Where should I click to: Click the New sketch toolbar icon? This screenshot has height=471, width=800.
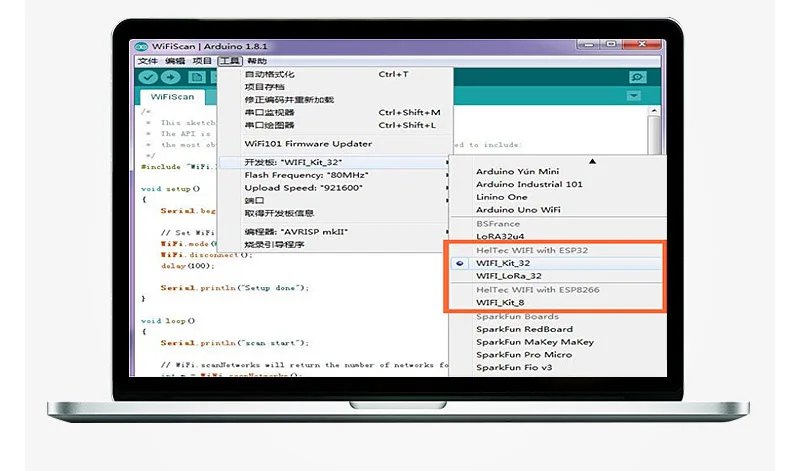[197, 77]
